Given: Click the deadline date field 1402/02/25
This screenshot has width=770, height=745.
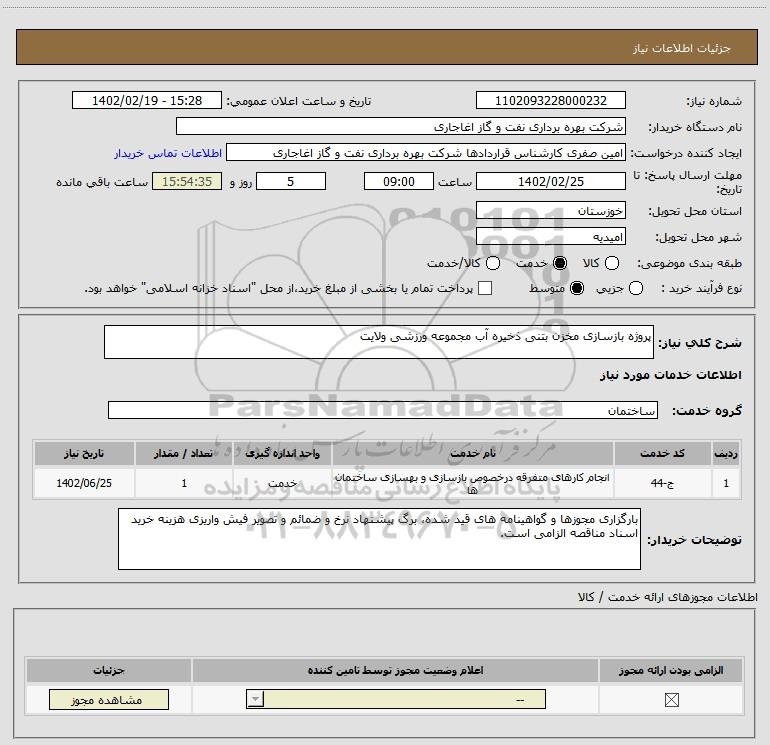Looking at the screenshot, I should pyautogui.click(x=550, y=181).
